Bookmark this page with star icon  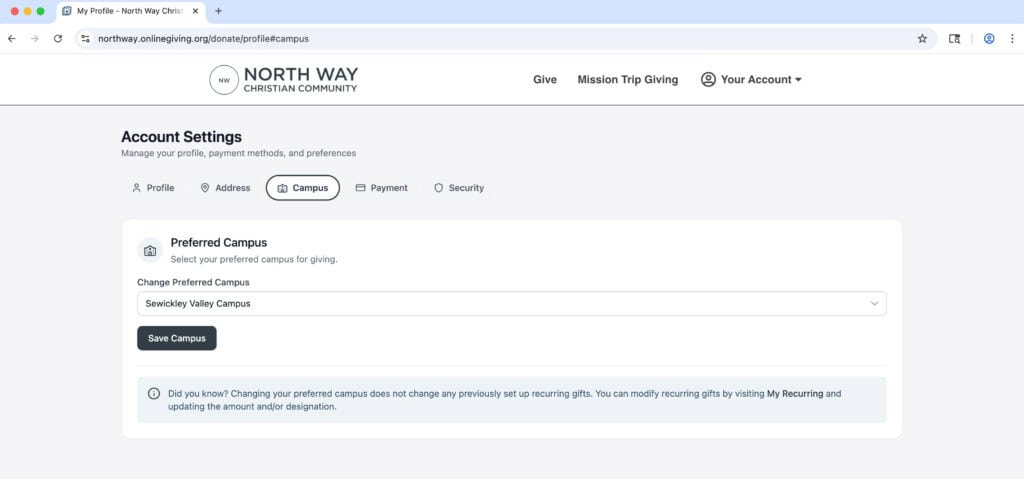922,38
